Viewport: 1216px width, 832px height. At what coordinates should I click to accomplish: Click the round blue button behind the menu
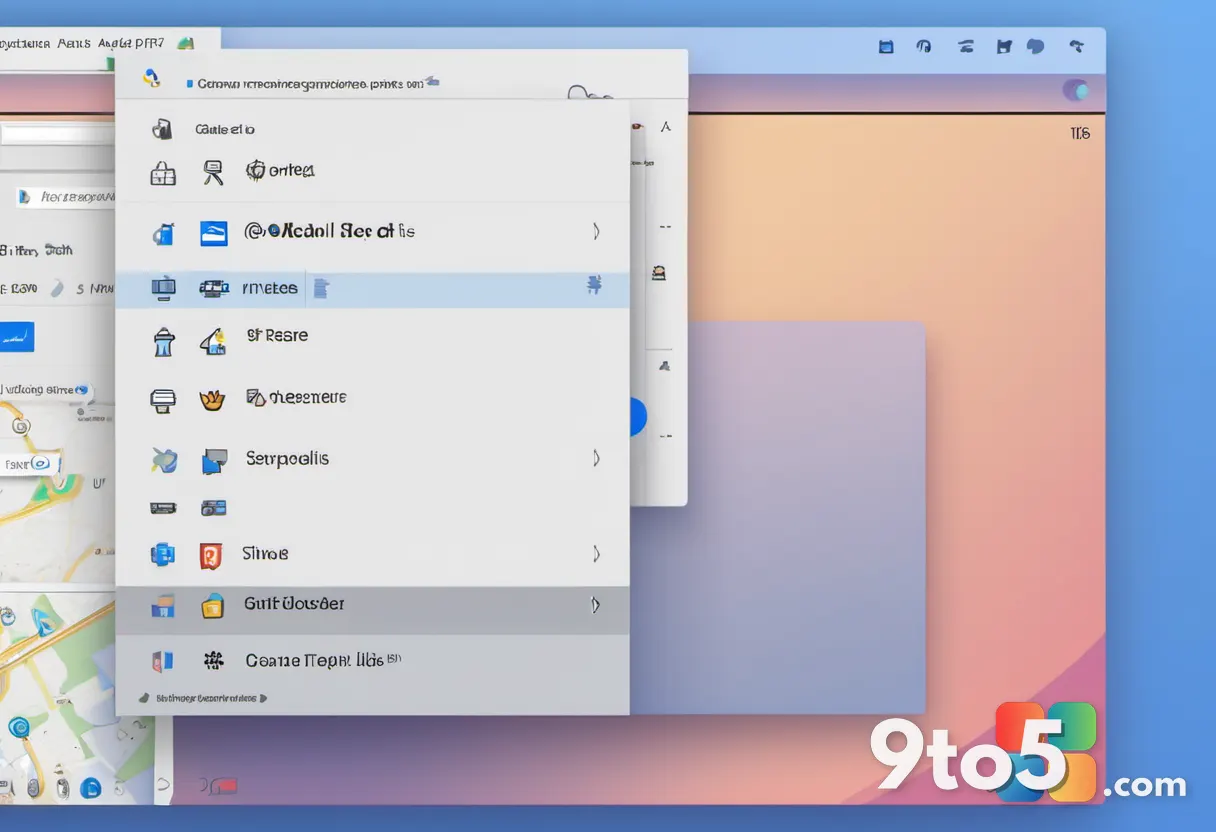638,417
